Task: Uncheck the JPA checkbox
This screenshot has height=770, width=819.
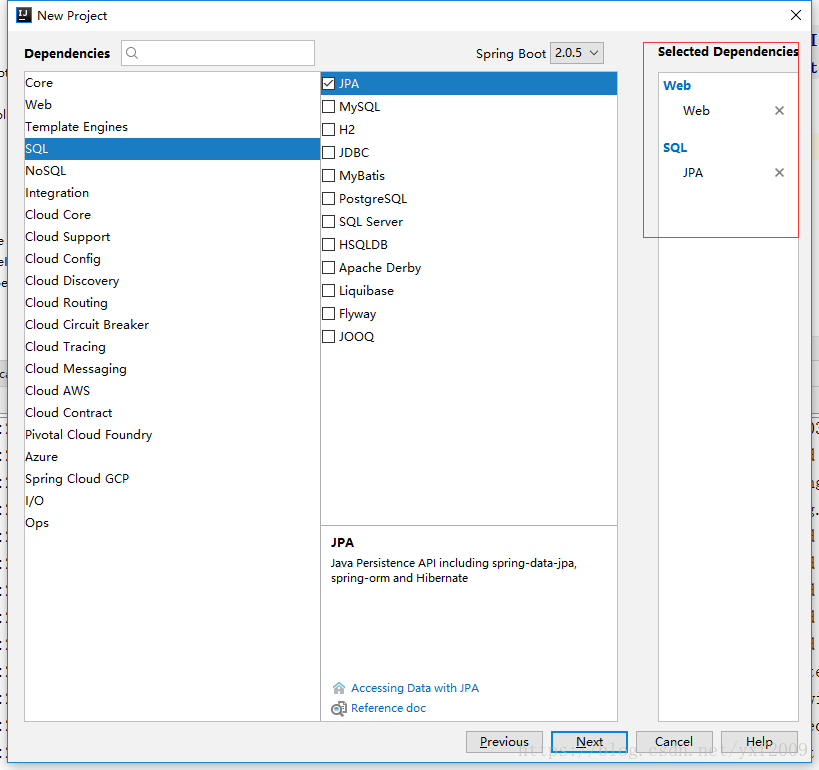Action: [329, 84]
